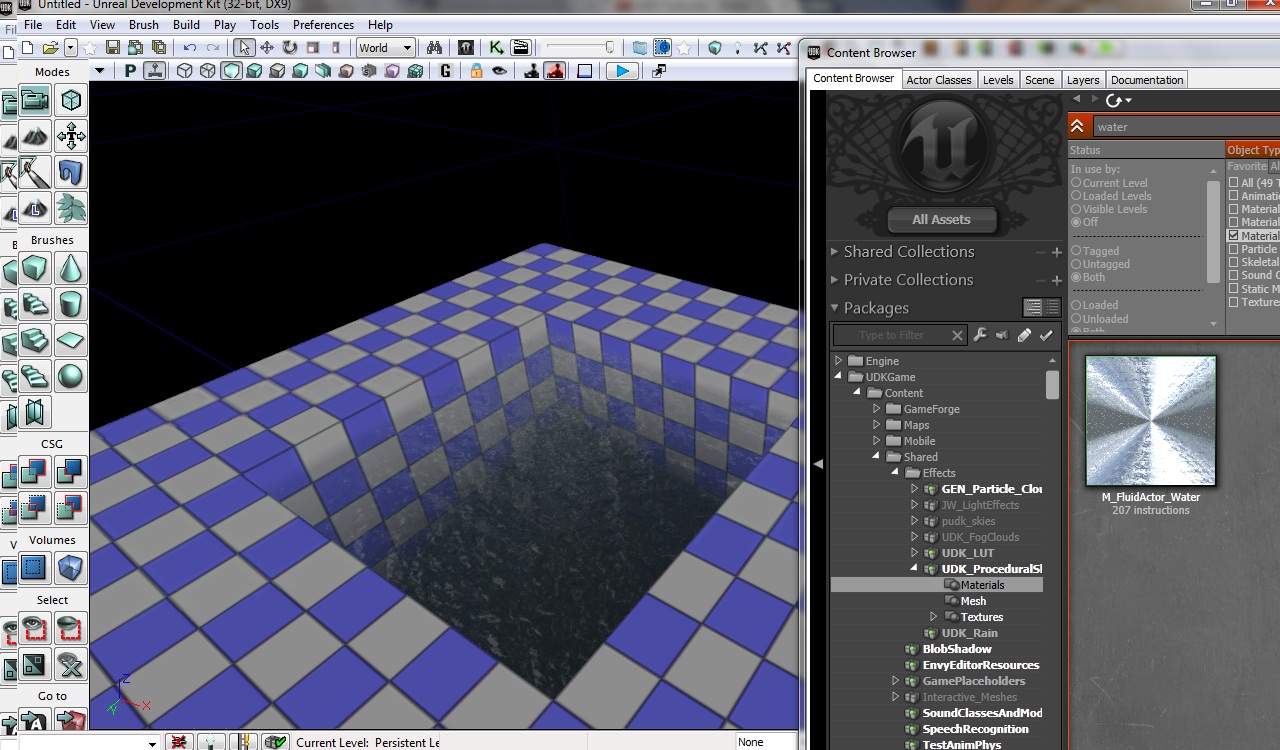Switch to the Actor Classes tab
Image resolution: width=1280 pixels, height=750 pixels.
tap(938, 80)
